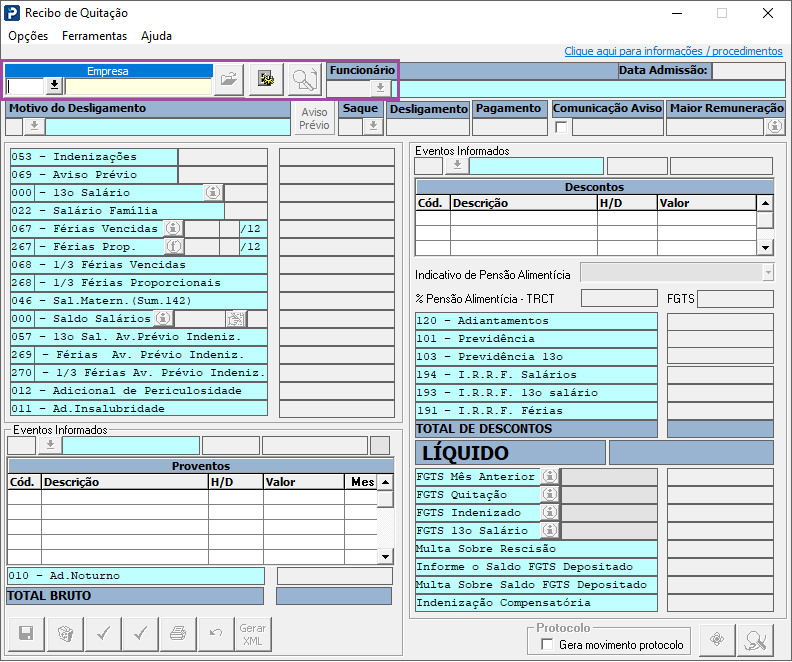The width and height of the screenshot is (792, 662).
Task: Click the % Pensão Alimentícia - TRCT field
Action: click(x=619, y=298)
